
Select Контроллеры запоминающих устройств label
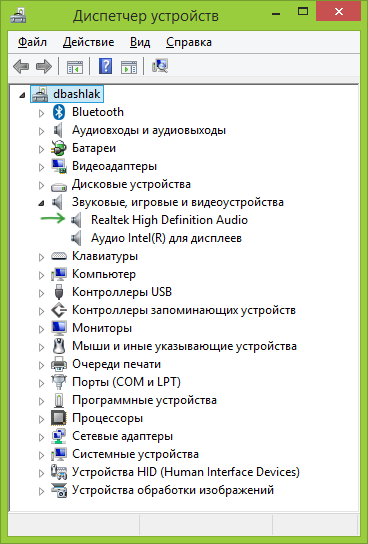184,310
